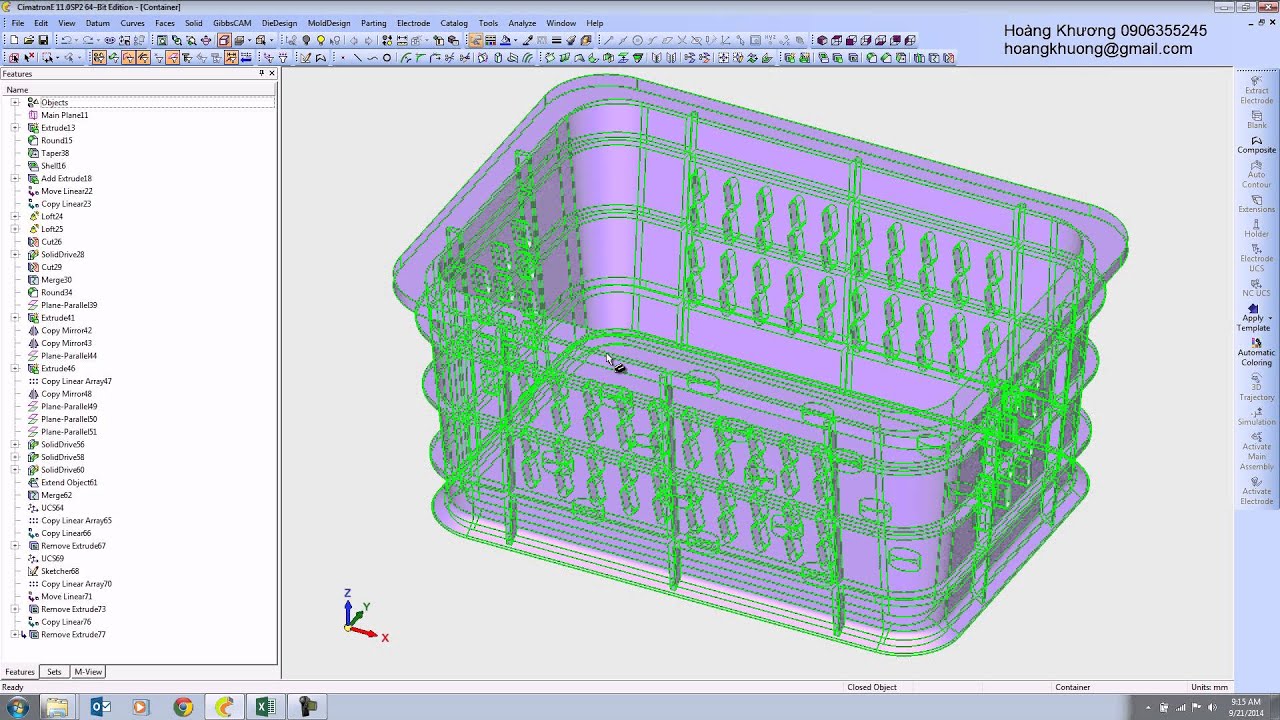Image resolution: width=1280 pixels, height=720 pixels.
Task: Click the Open file folder icon
Action: pos(29,41)
